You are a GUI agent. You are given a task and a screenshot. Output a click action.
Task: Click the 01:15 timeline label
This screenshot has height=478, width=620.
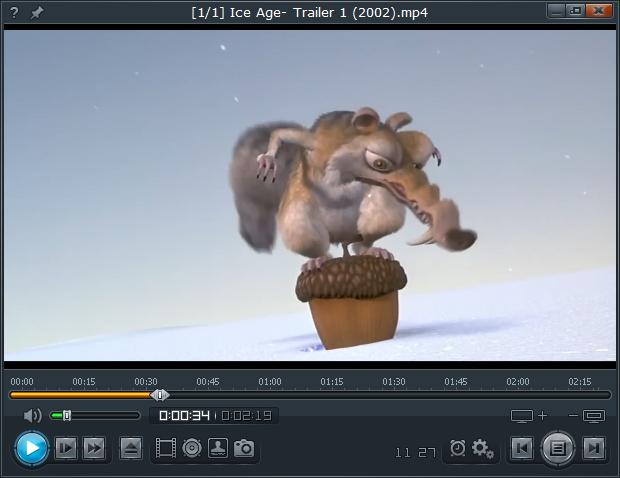(332, 382)
